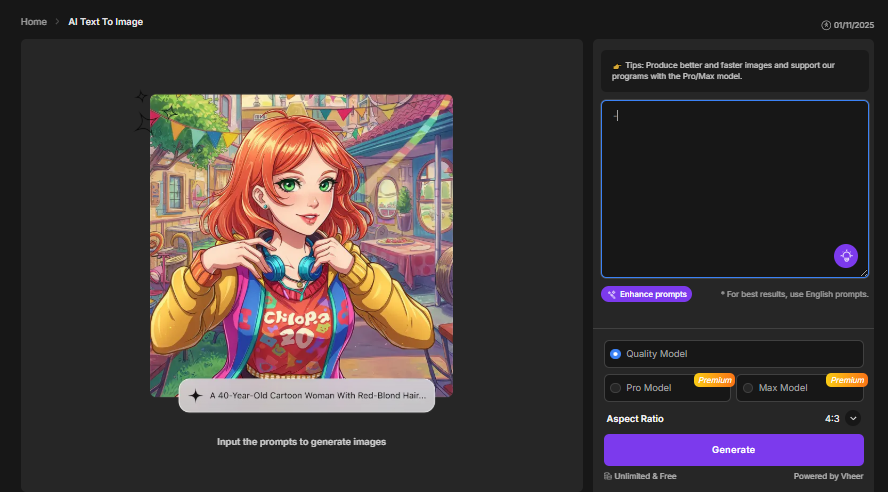Select the Quality Model radio option

coord(615,354)
